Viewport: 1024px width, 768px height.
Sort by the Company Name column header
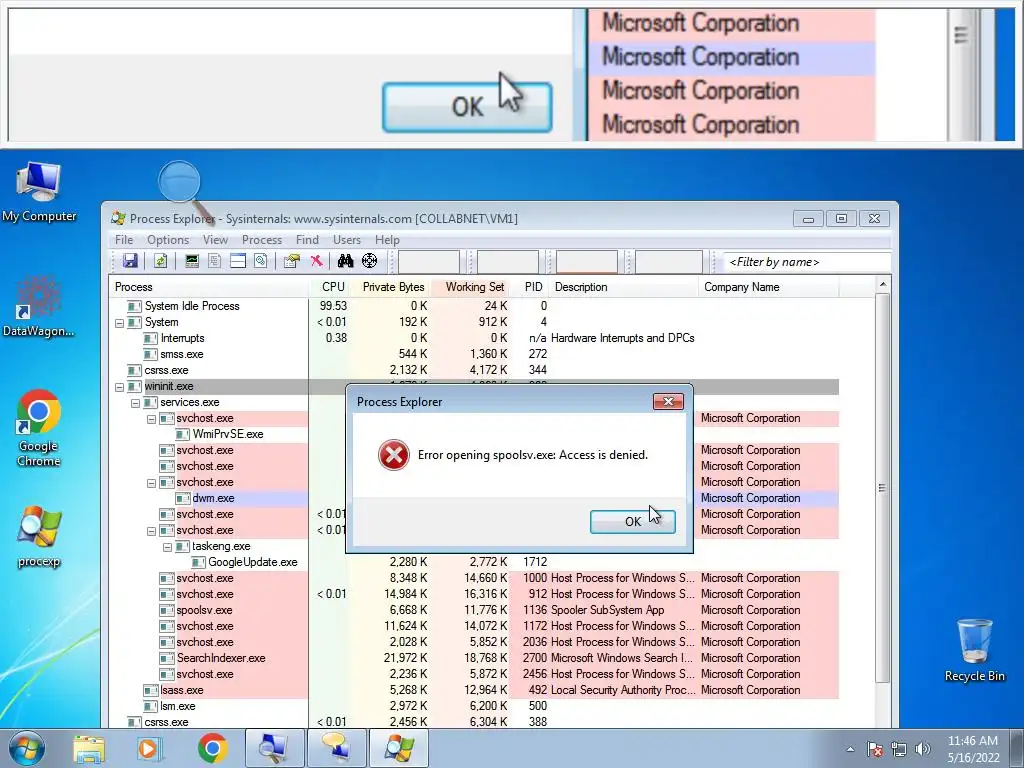coord(769,287)
